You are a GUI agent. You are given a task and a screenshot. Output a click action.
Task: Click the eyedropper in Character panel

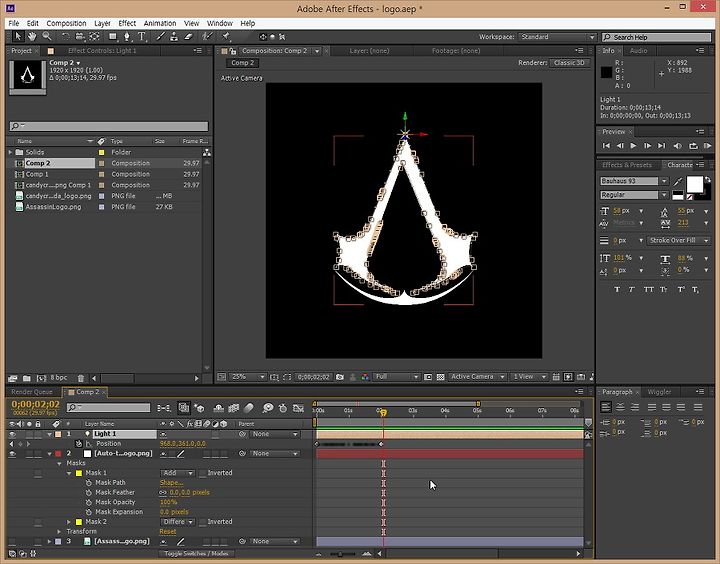coord(678,181)
